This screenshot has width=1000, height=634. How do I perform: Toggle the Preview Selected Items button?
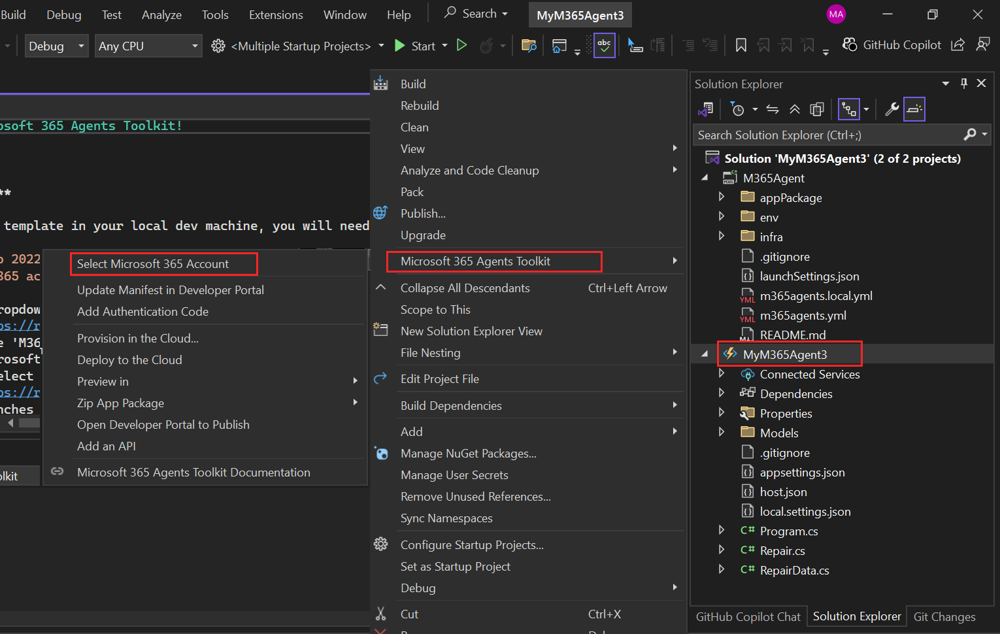point(914,109)
